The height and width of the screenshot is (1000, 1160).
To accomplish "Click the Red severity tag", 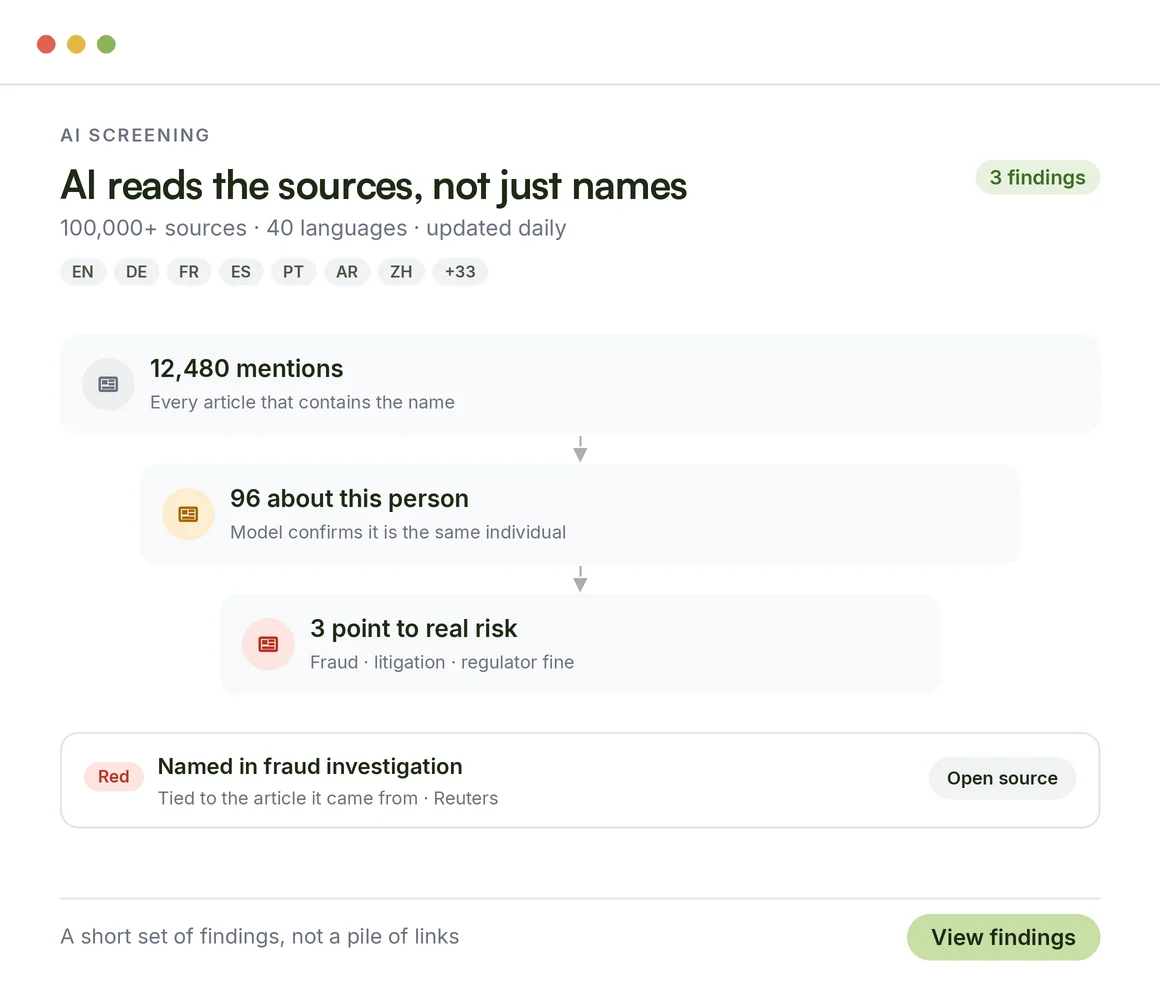I will point(113,777).
